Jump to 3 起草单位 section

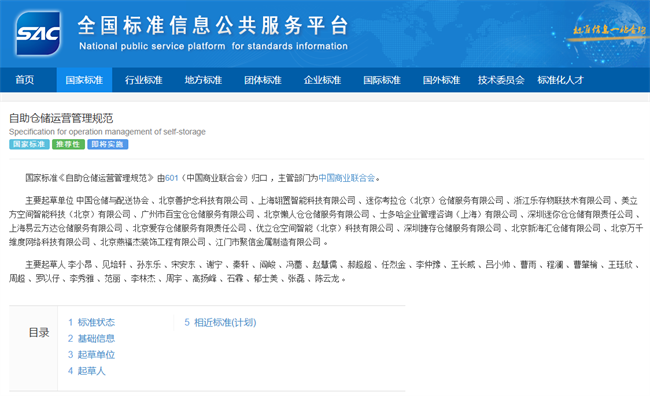[x=92, y=355]
